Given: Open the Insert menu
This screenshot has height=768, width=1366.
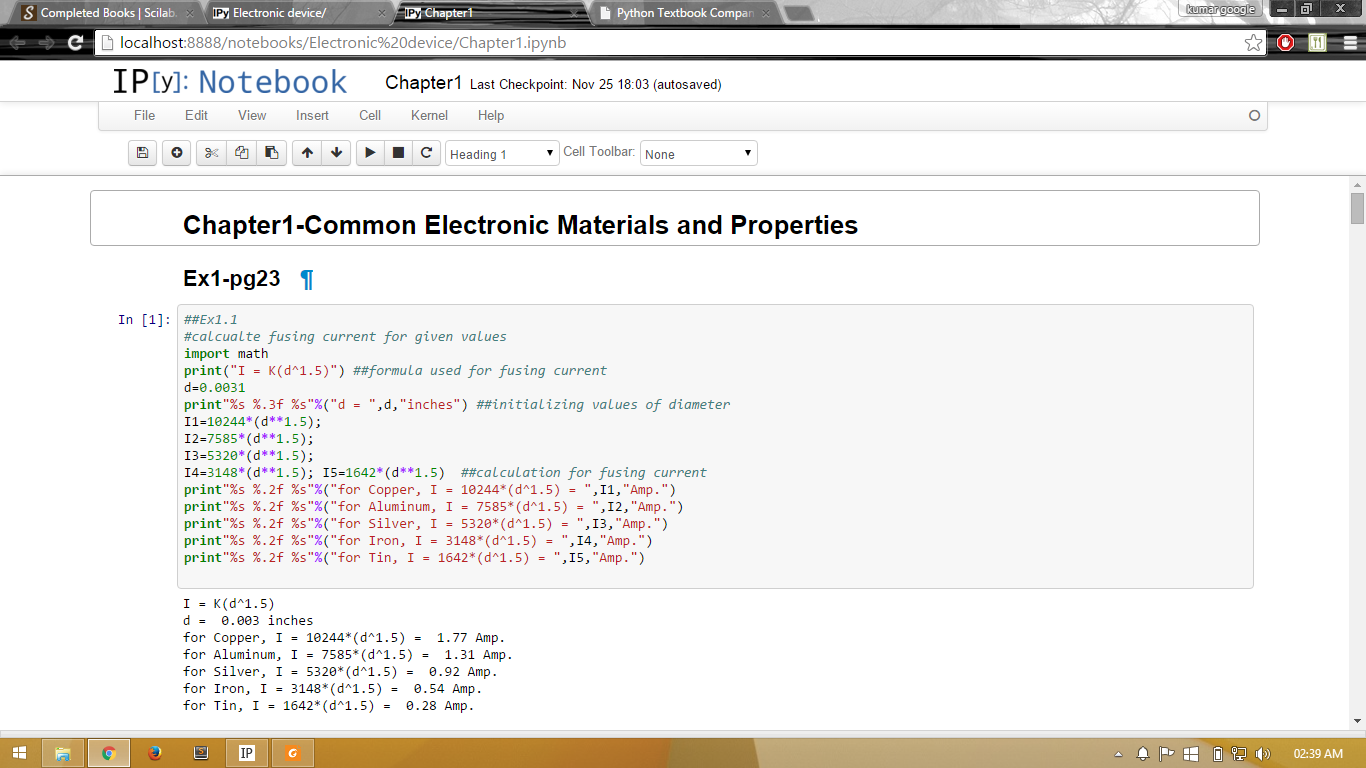Looking at the screenshot, I should (x=312, y=115).
